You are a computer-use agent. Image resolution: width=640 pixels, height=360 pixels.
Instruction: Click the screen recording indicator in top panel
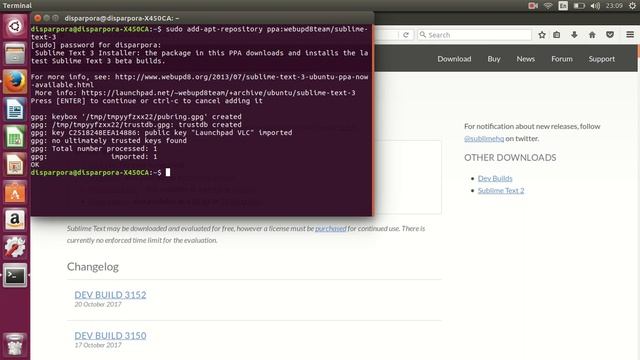533,5
